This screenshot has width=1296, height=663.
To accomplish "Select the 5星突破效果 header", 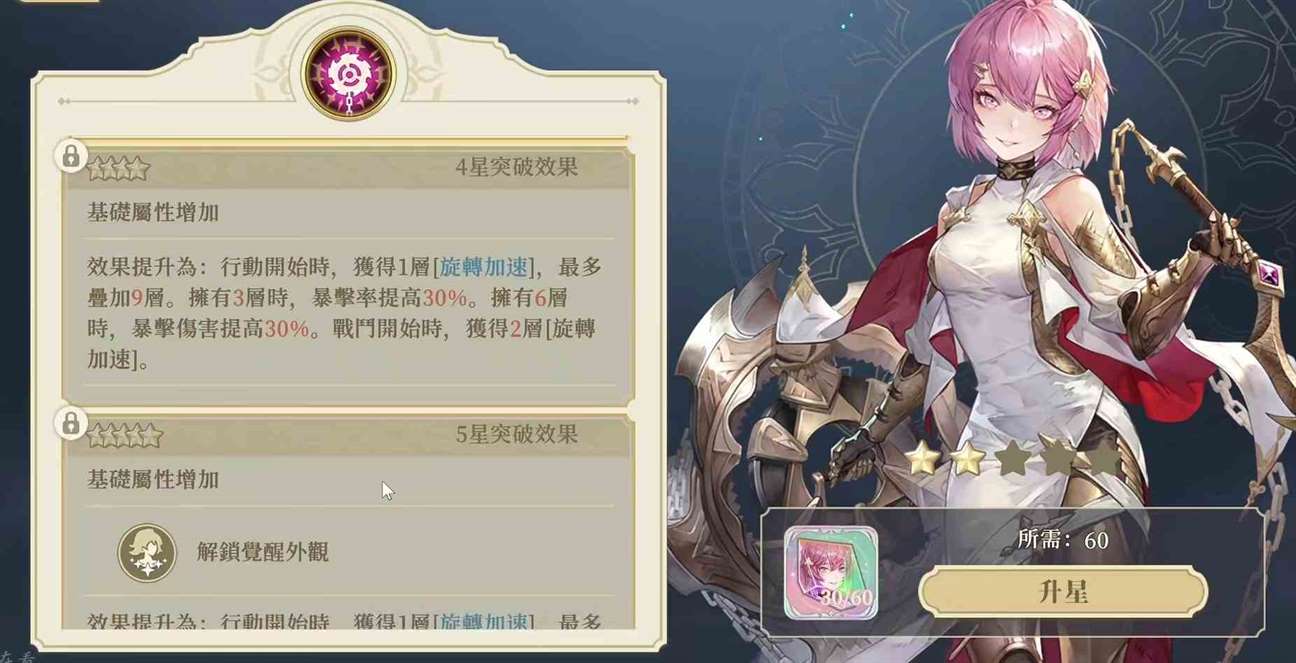I will pyautogui.click(x=516, y=434).
